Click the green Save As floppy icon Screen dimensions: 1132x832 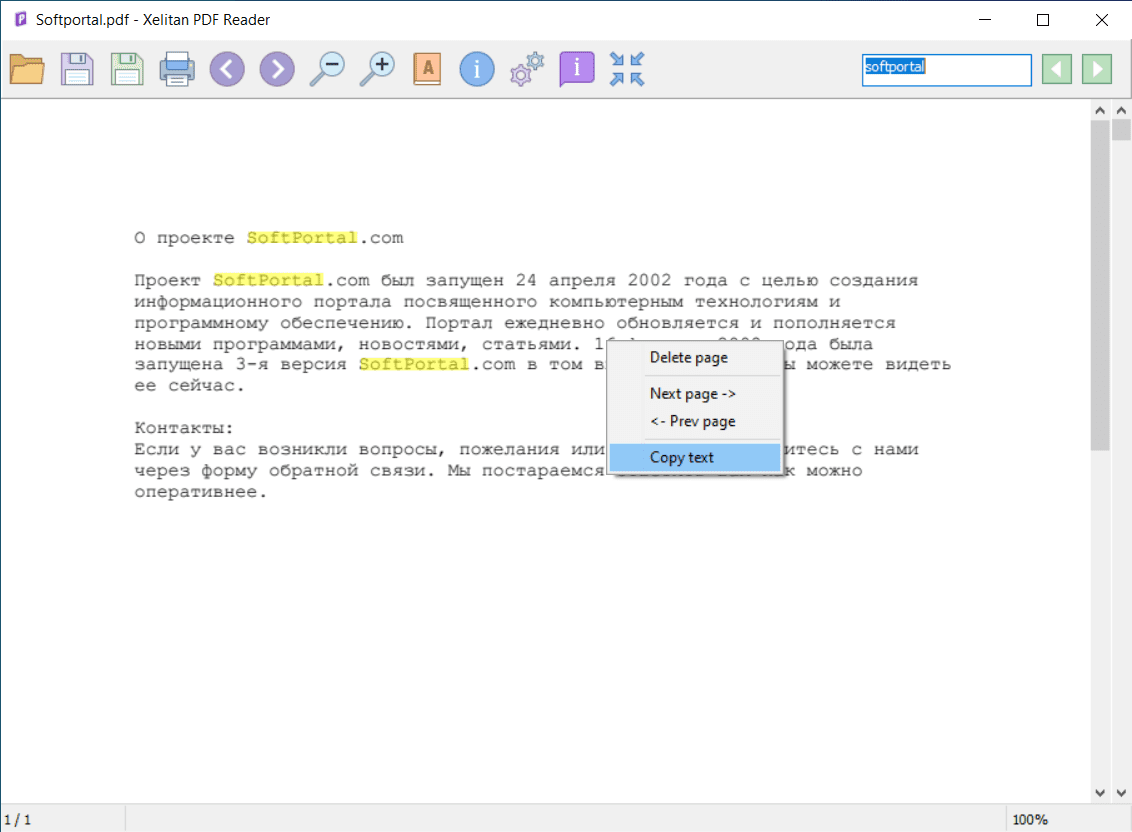[x=127, y=69]
